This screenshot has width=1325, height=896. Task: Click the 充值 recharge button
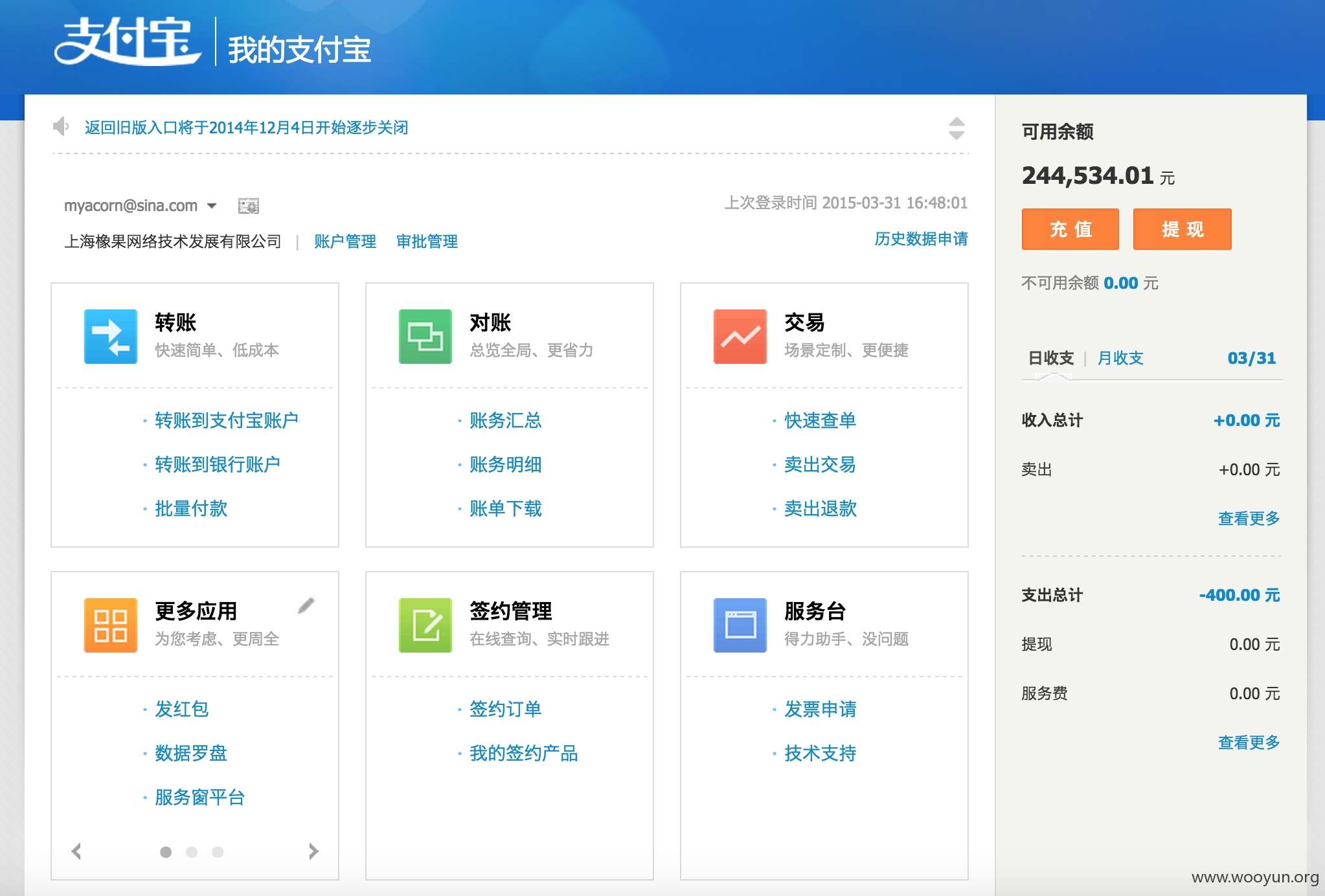point(1070,229)
